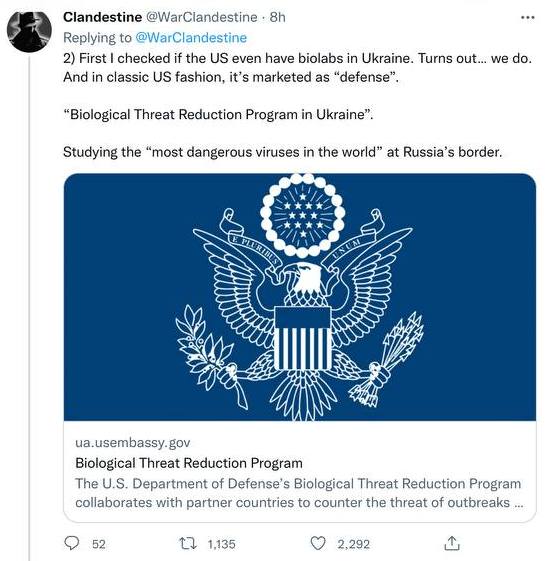The height and width of the screenshot is (561, 547).
Task: Open Clandestine's profile avatar picture
Action: 29,32
